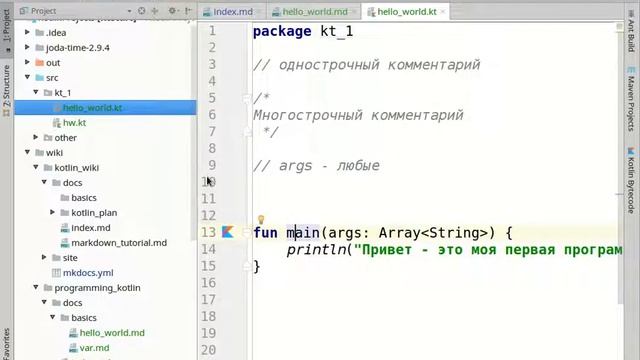640x360 pixels.
Task: Open the Ant Build side panel
Action: click(631, 31)
